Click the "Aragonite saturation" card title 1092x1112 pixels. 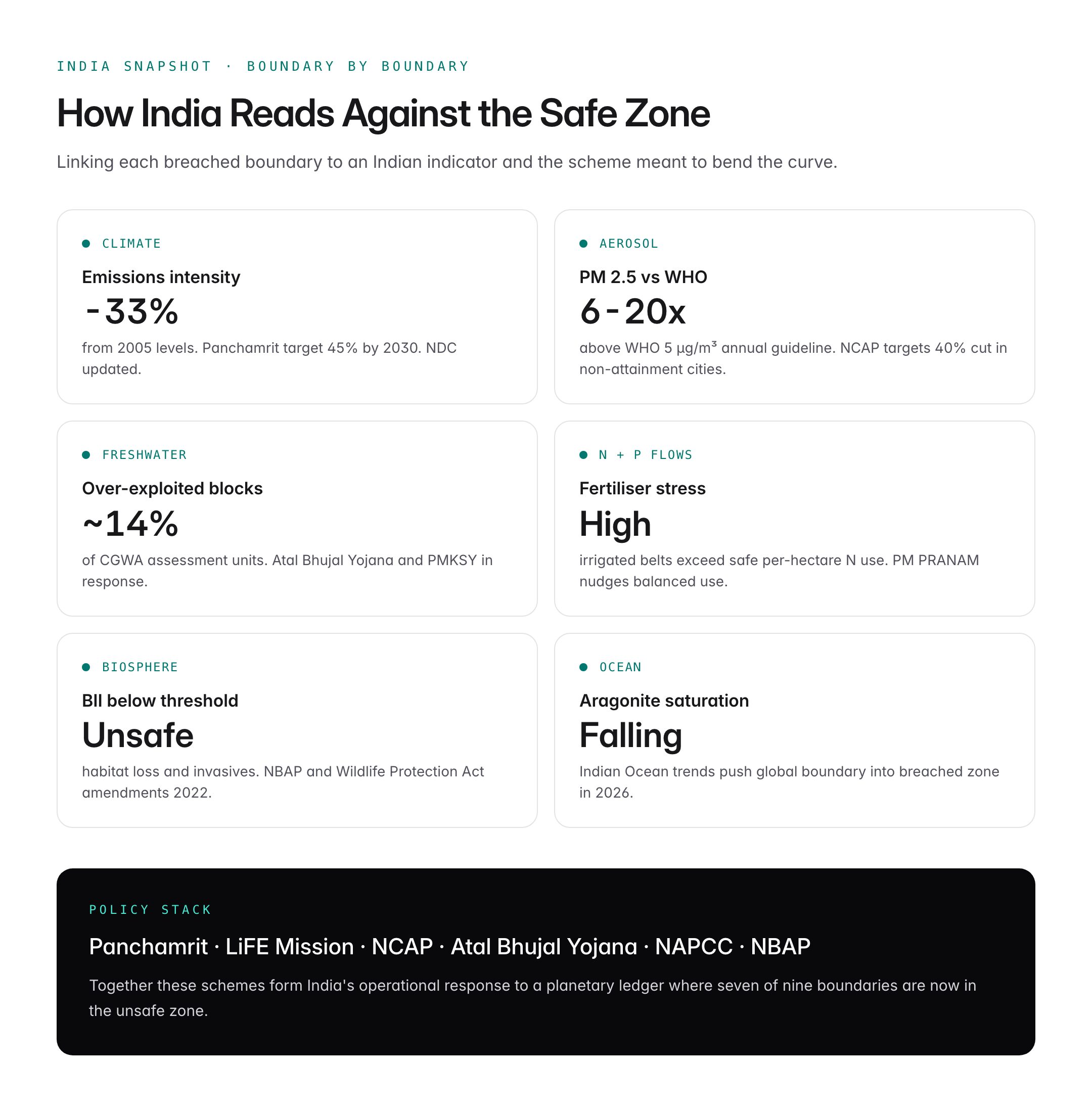[x=664, y=701]
